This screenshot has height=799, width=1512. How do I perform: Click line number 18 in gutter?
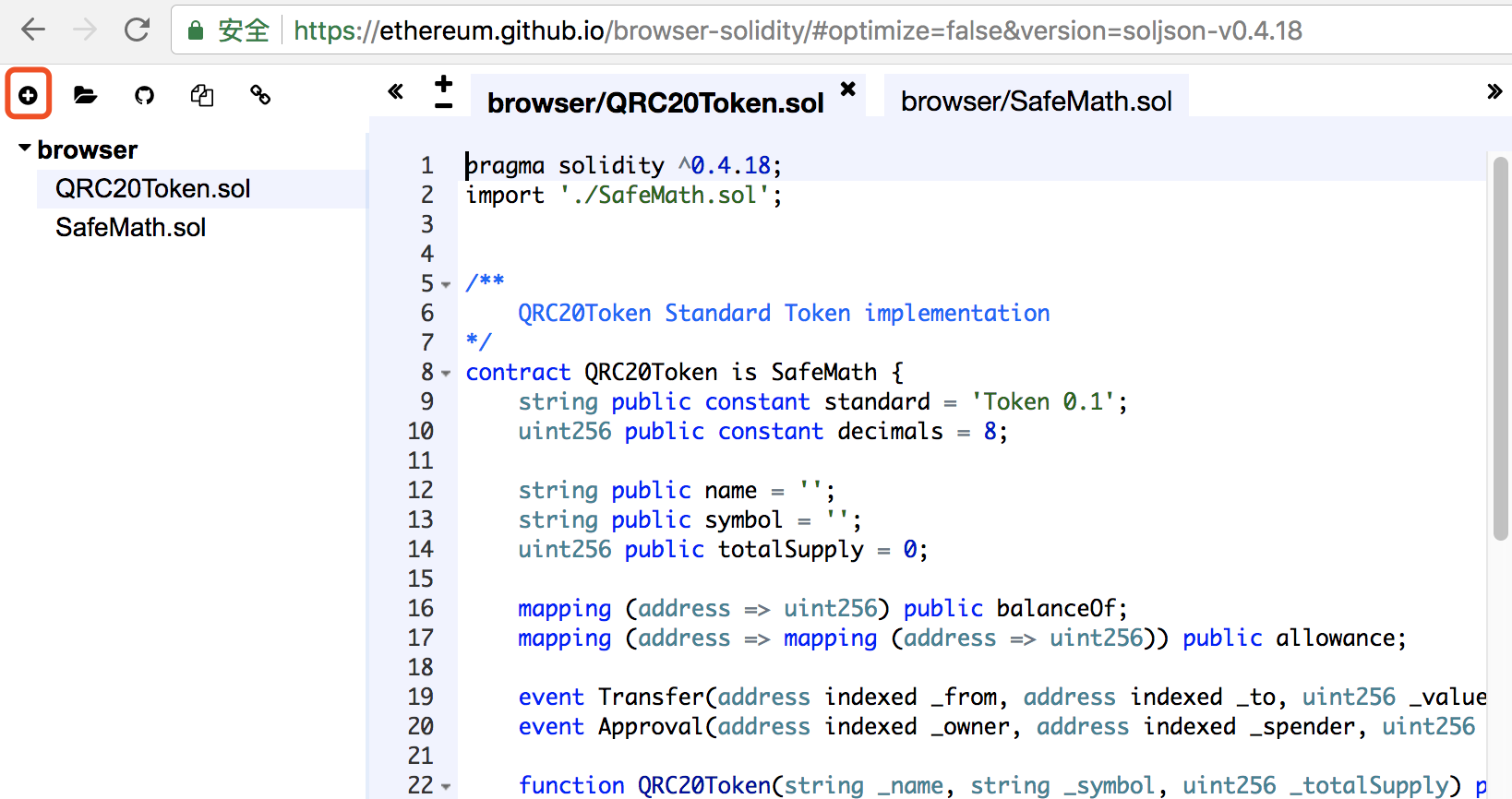coord(420,667)
